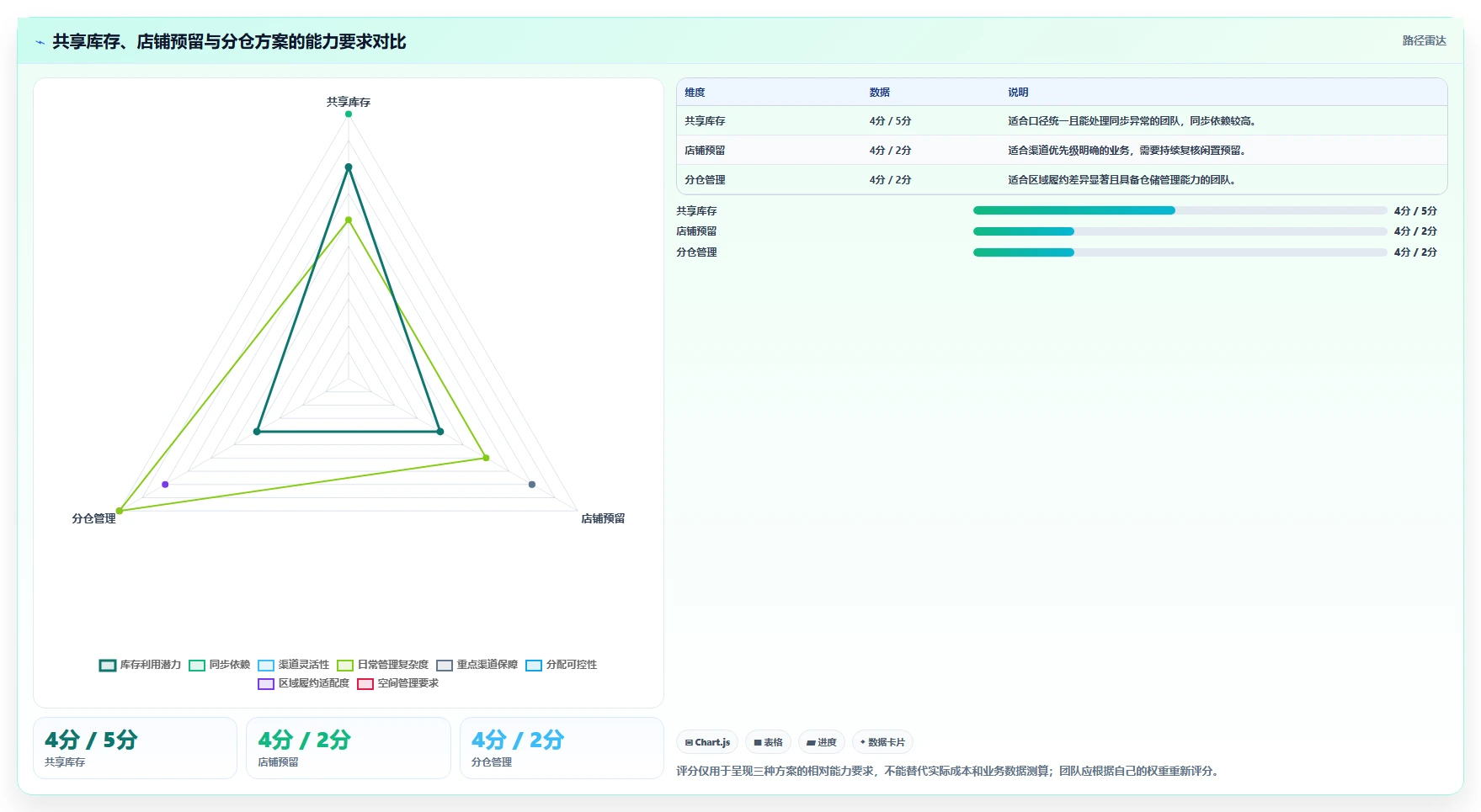Screen dimensions: 1481x812
Task: Click the 共享库存 radar axis label
Action: tap(349, 102)
